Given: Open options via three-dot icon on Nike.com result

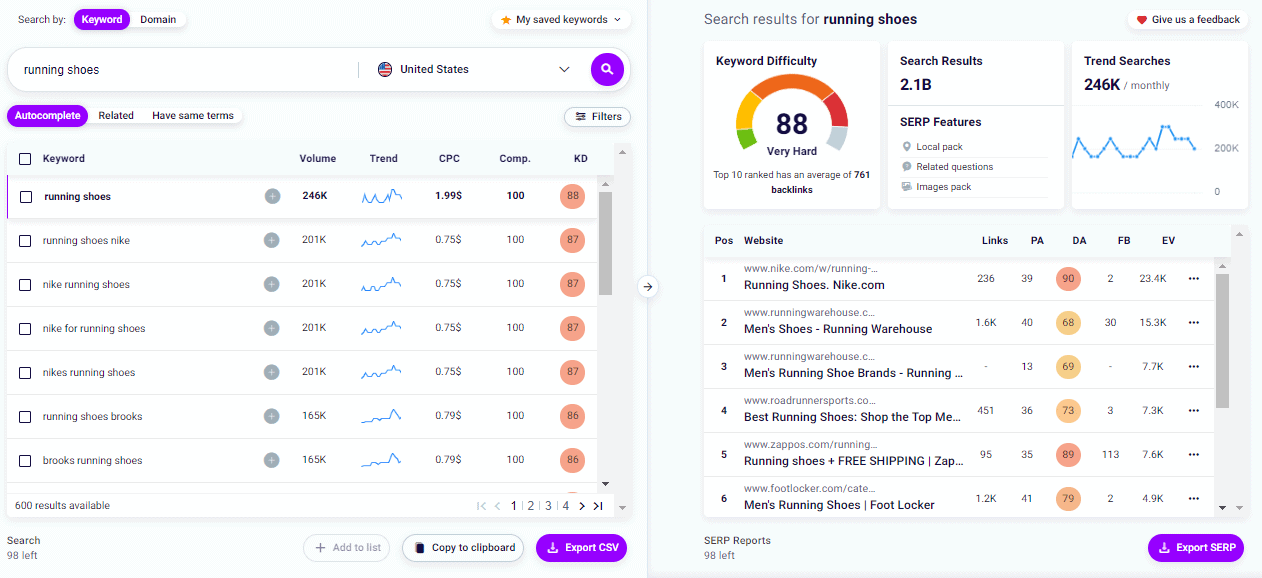Looking at the screenshot, I should pos(1193,279).
